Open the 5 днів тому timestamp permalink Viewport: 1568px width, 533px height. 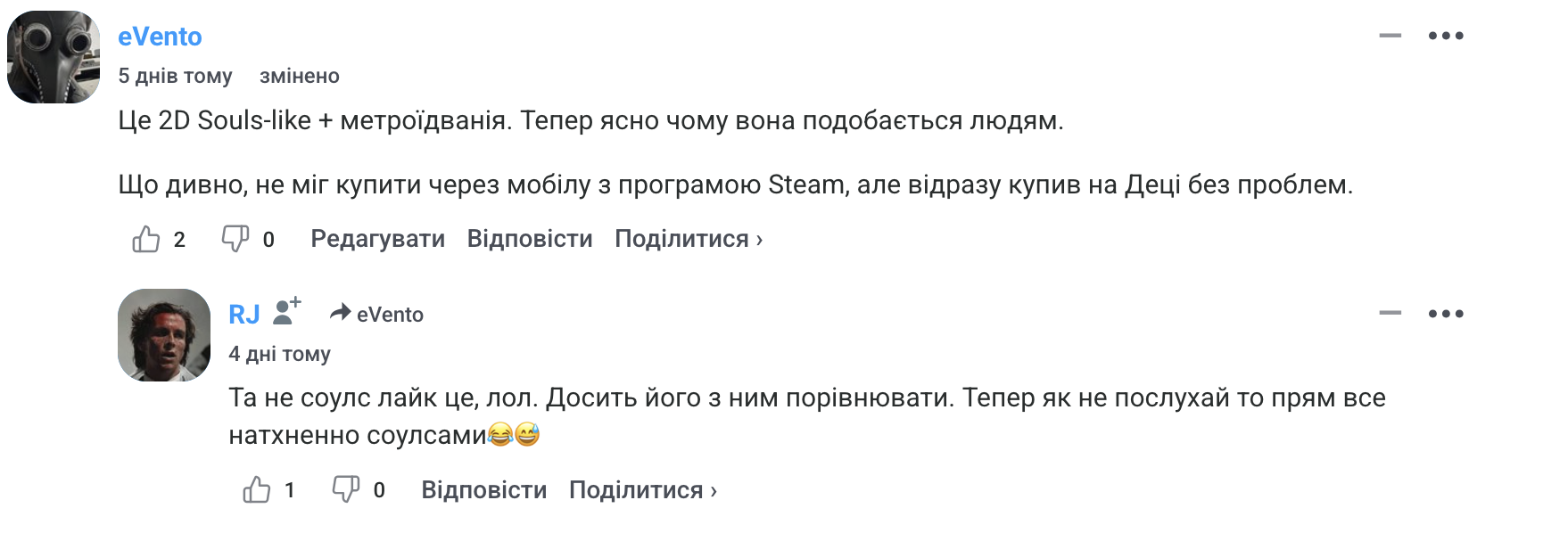(x=175, y=76)
